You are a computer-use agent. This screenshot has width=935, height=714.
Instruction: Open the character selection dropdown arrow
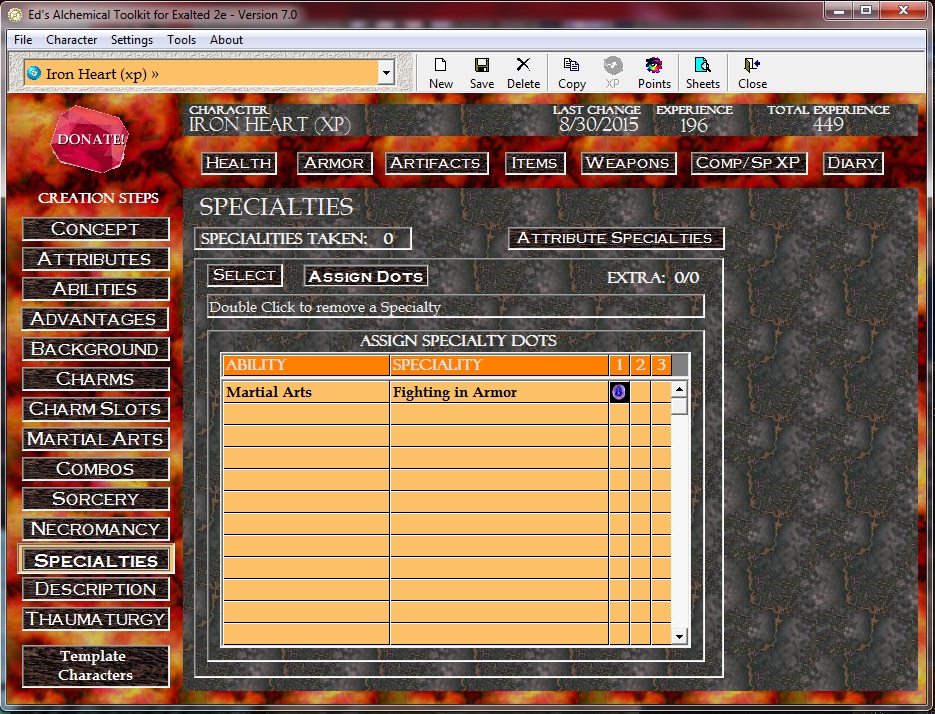pos(386,73)
